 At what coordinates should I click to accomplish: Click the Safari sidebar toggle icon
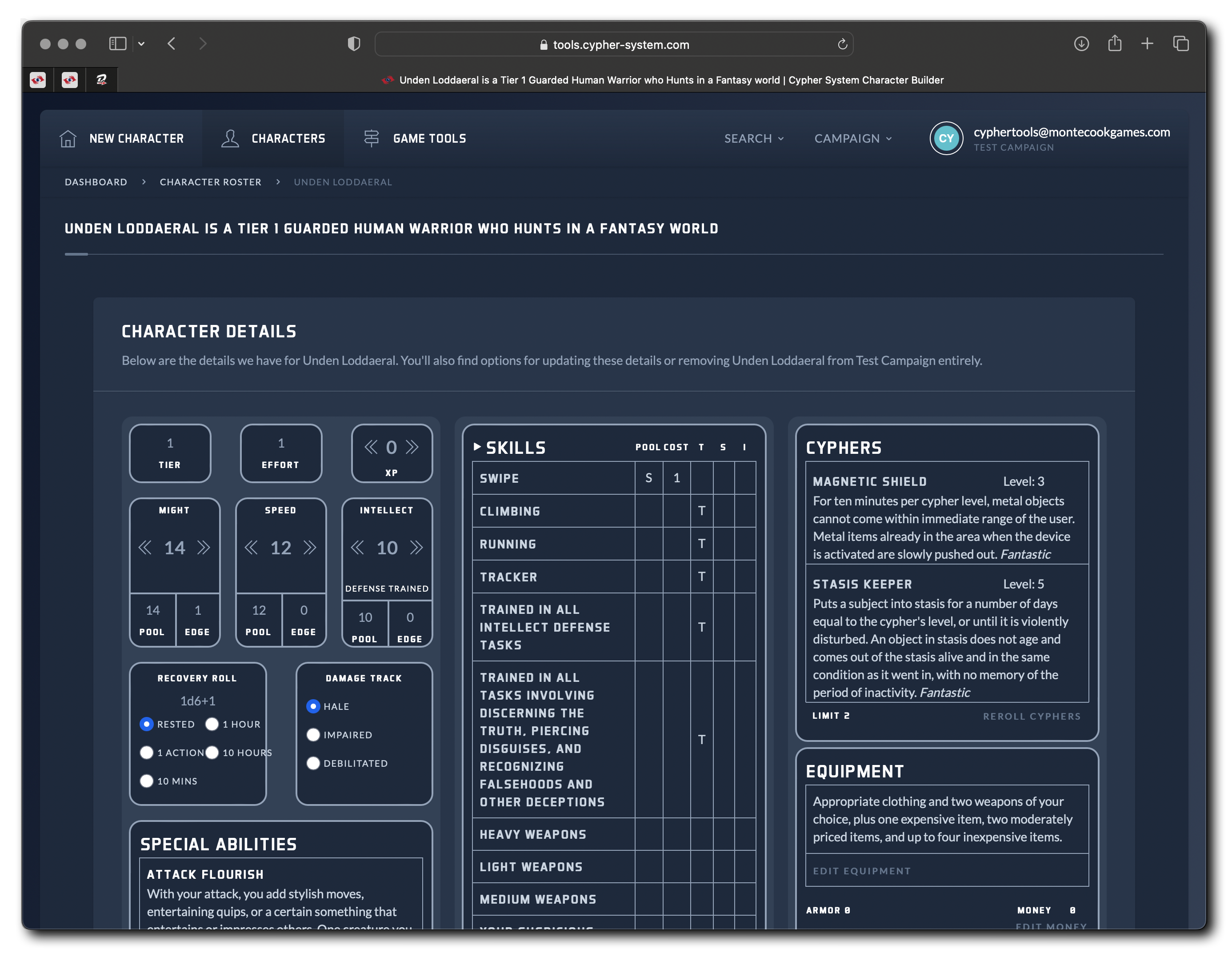pos(117,44)
